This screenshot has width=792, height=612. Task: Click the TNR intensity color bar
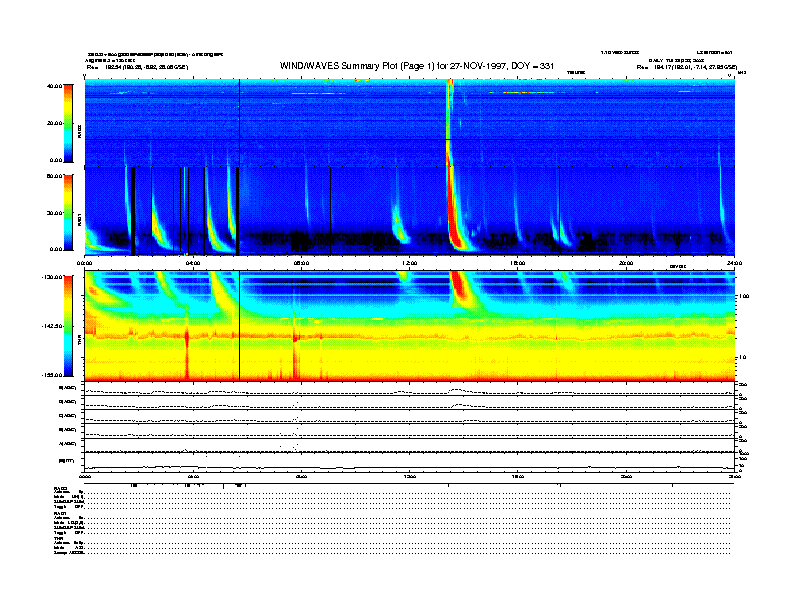[x=68, y=326]
